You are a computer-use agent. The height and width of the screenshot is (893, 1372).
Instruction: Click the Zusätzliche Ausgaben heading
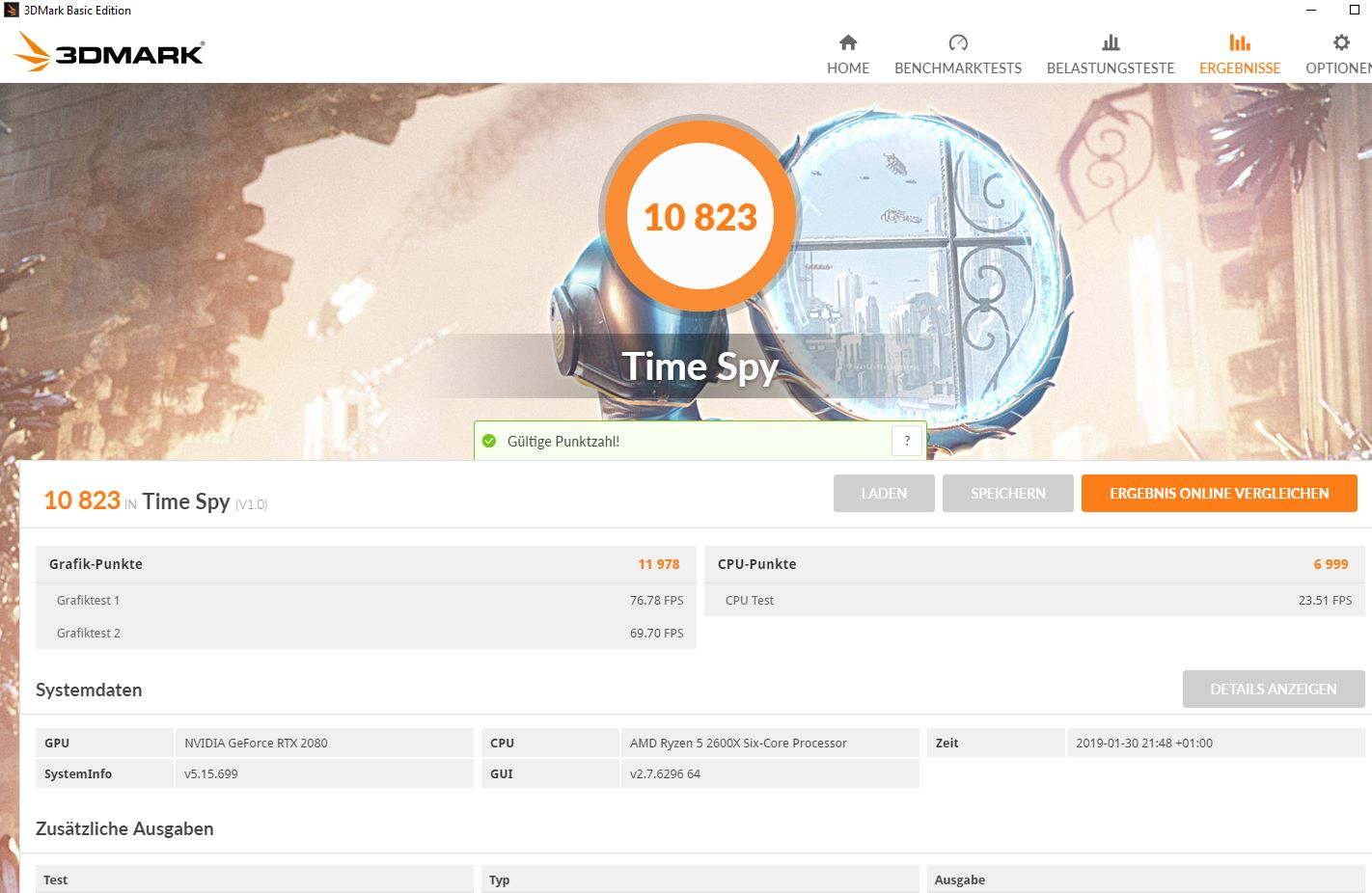(x=124, y=828)
